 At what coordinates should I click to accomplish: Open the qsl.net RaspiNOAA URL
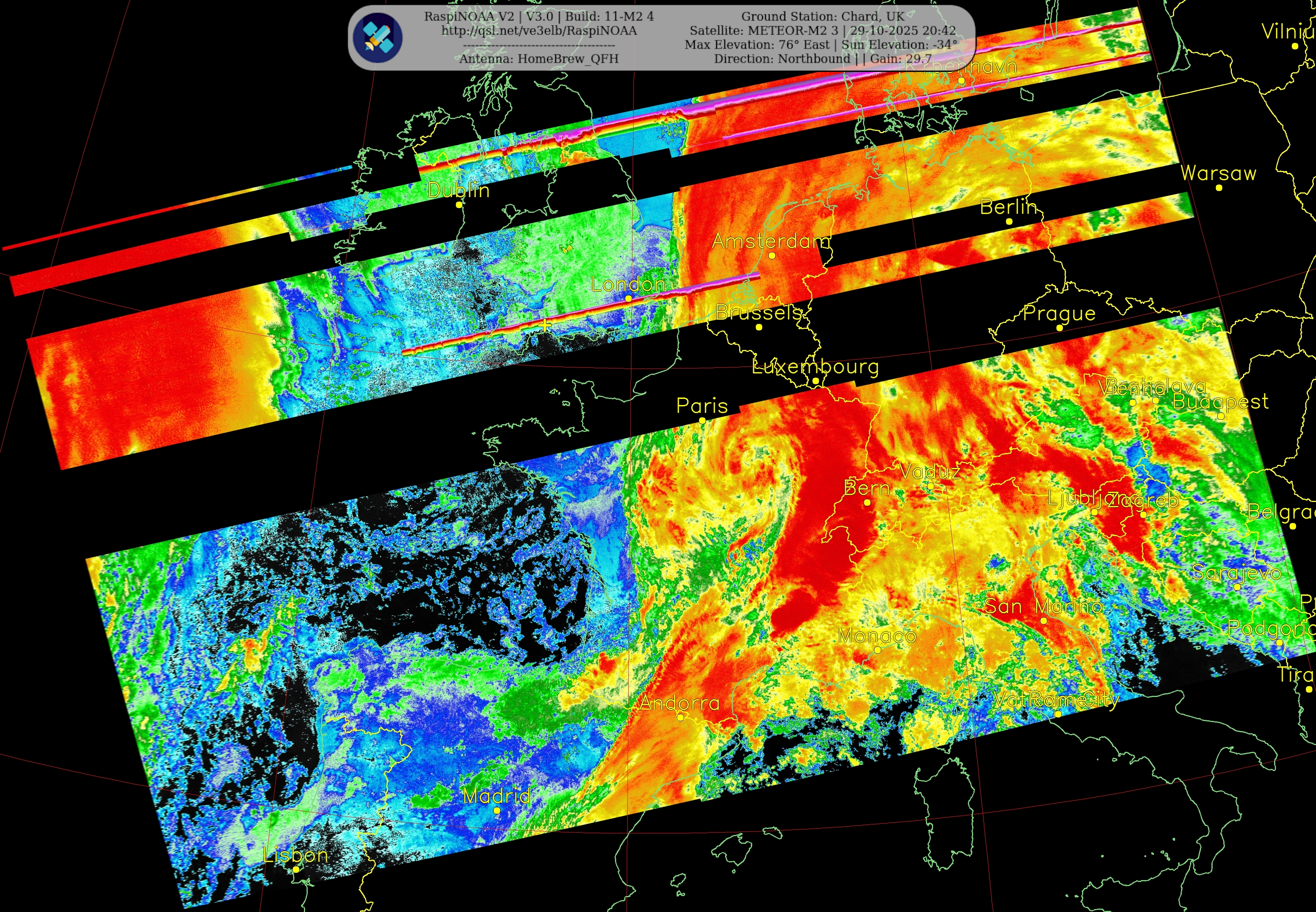tap(539, 31)
